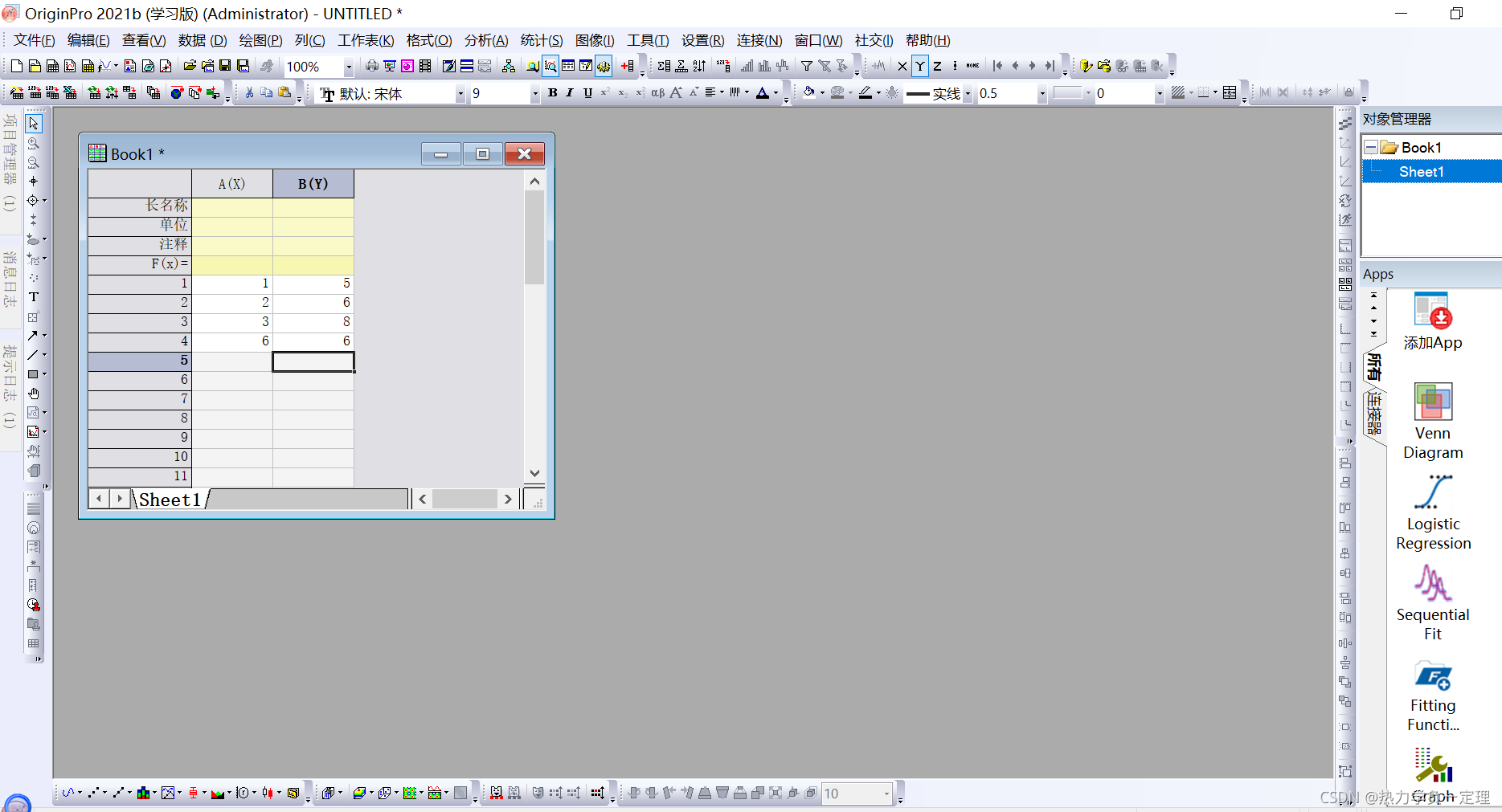Select the Zoom-in magnifier tool
Image resolution: width=1502 pixels, height=812 pixels.
click(x=33, y=143)
